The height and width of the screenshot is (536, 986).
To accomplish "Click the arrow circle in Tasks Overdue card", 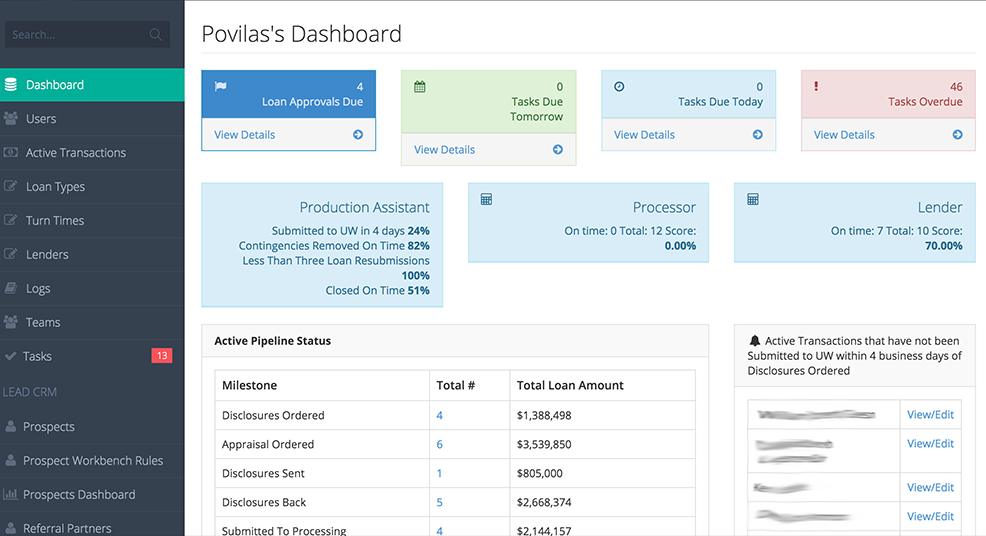I will (x=957, y=135).
